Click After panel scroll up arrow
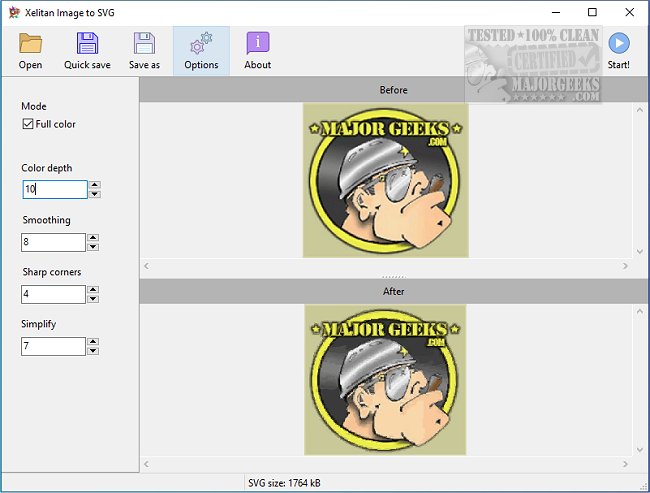 pyautogui.click(x=640, y=311)
